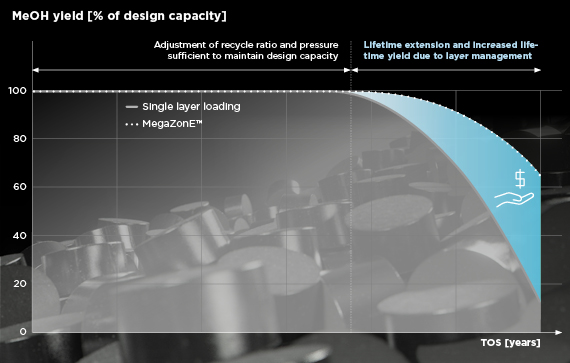Click the y-axis value 40

pos(20,235)
